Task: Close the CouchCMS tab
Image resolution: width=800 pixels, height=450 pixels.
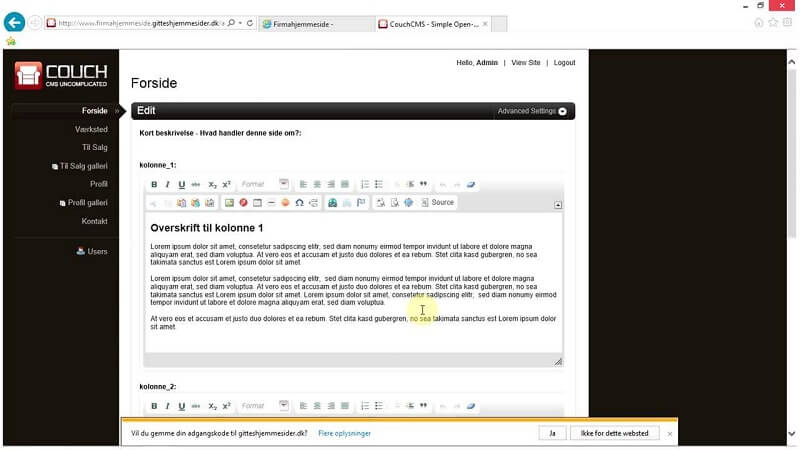Action: click(x=485, y=24)
